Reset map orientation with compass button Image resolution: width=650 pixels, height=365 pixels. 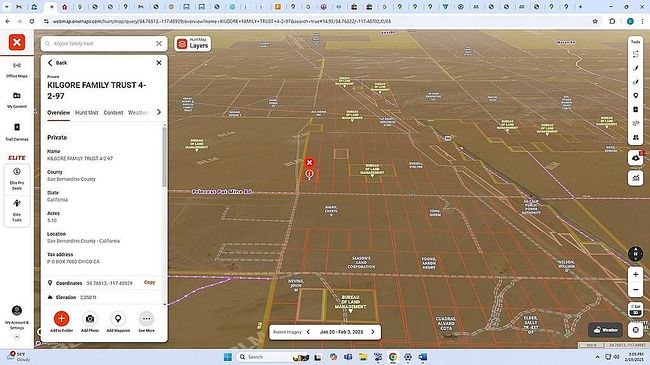pyautogui.click(x=635, y=253)
